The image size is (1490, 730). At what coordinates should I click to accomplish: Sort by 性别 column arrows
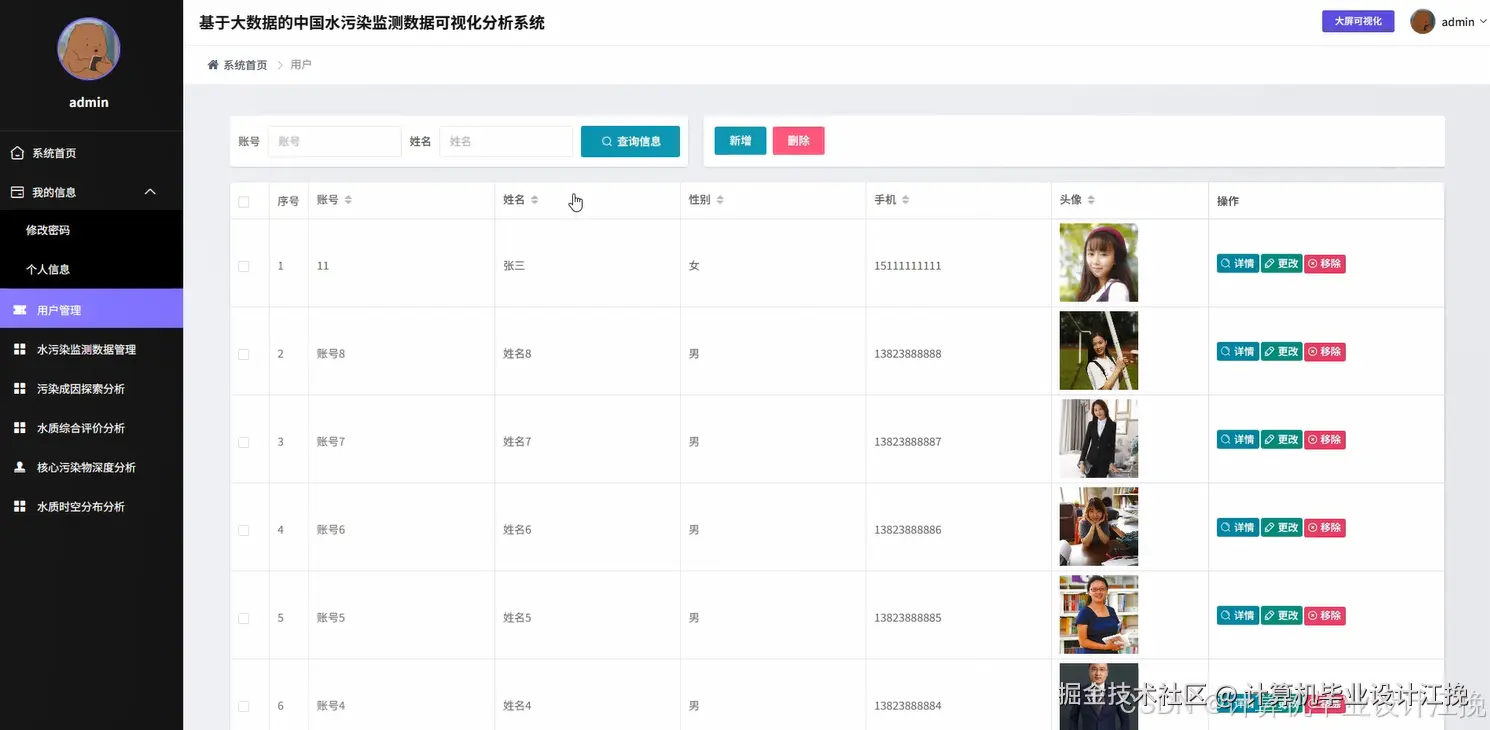pyautogui.click(x=720, y=200)
